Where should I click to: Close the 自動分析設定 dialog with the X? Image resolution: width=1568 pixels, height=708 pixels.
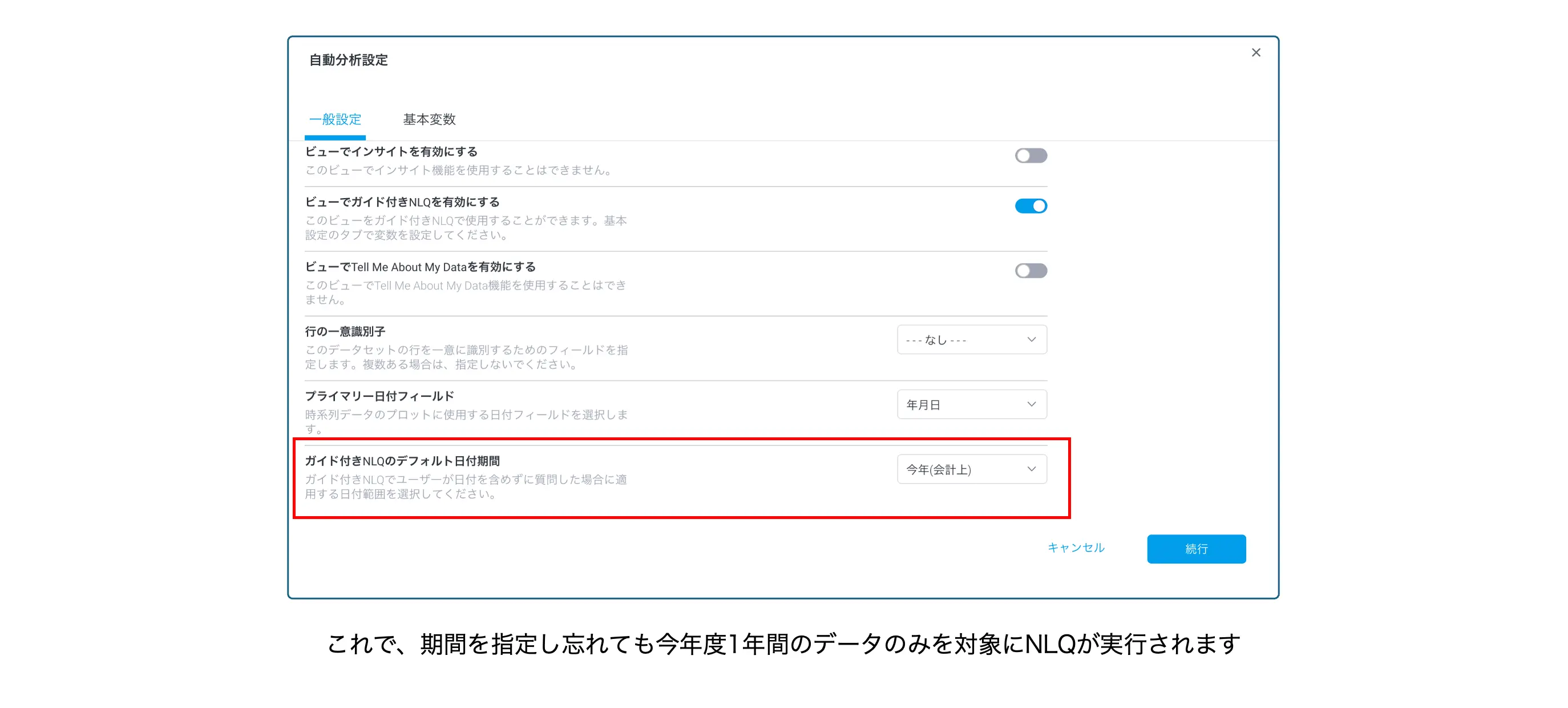tap(1256, 53)
